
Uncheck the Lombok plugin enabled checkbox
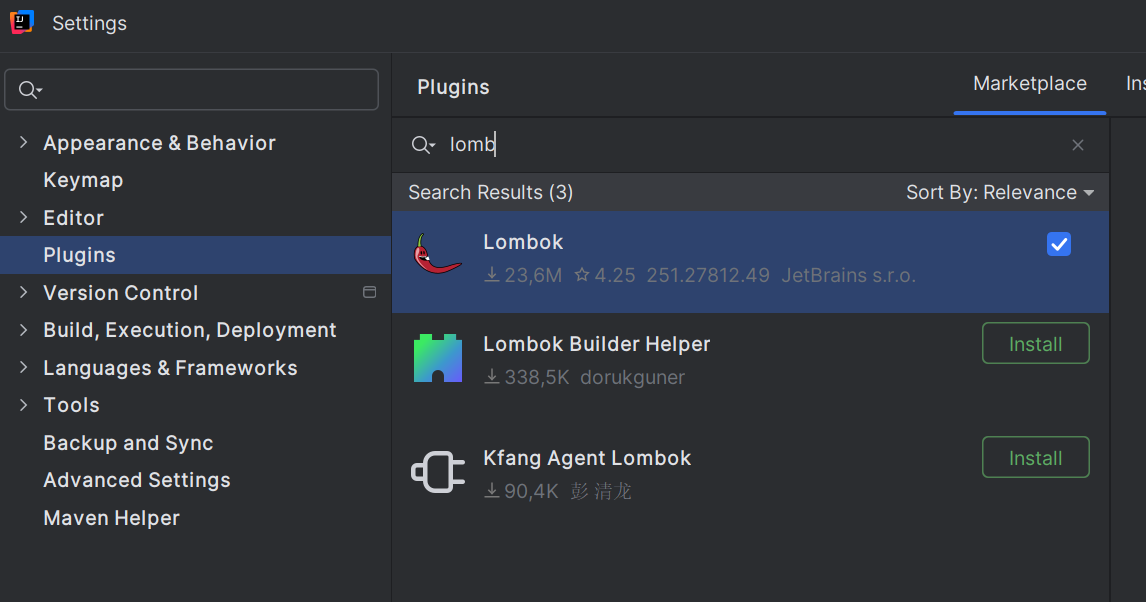point(1058,244)
